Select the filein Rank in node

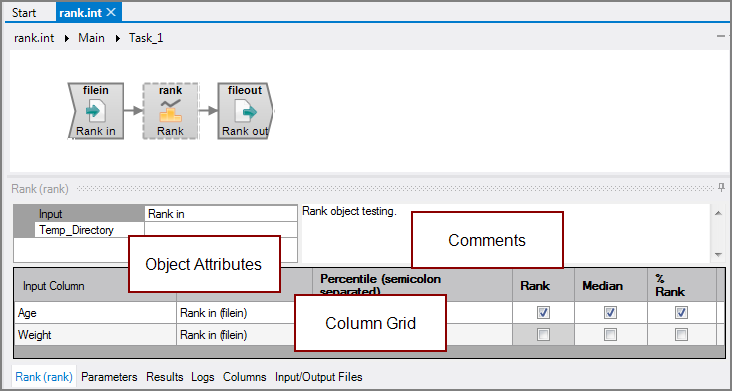point(96,111)
